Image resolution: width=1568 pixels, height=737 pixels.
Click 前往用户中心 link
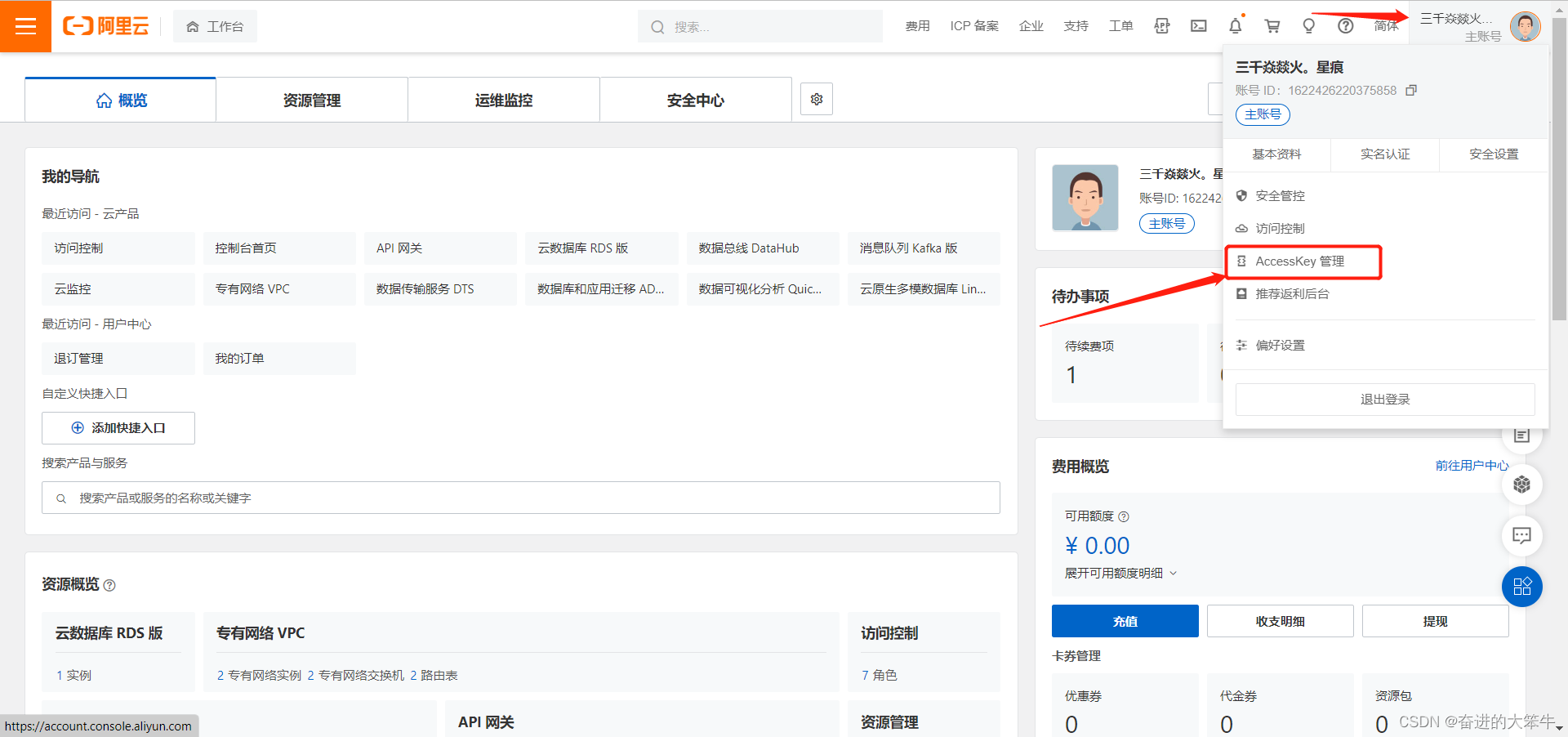click(1472, 466)
